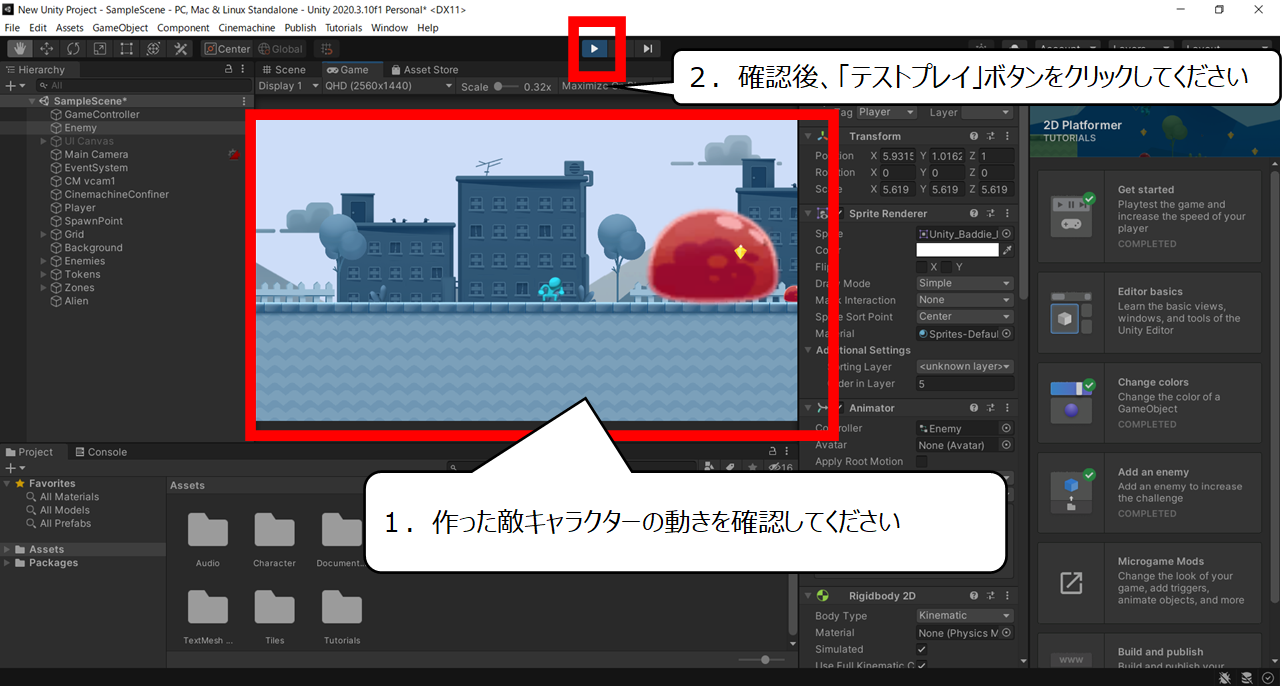Toggle the Project panel lock icon

tap(772, 452)
